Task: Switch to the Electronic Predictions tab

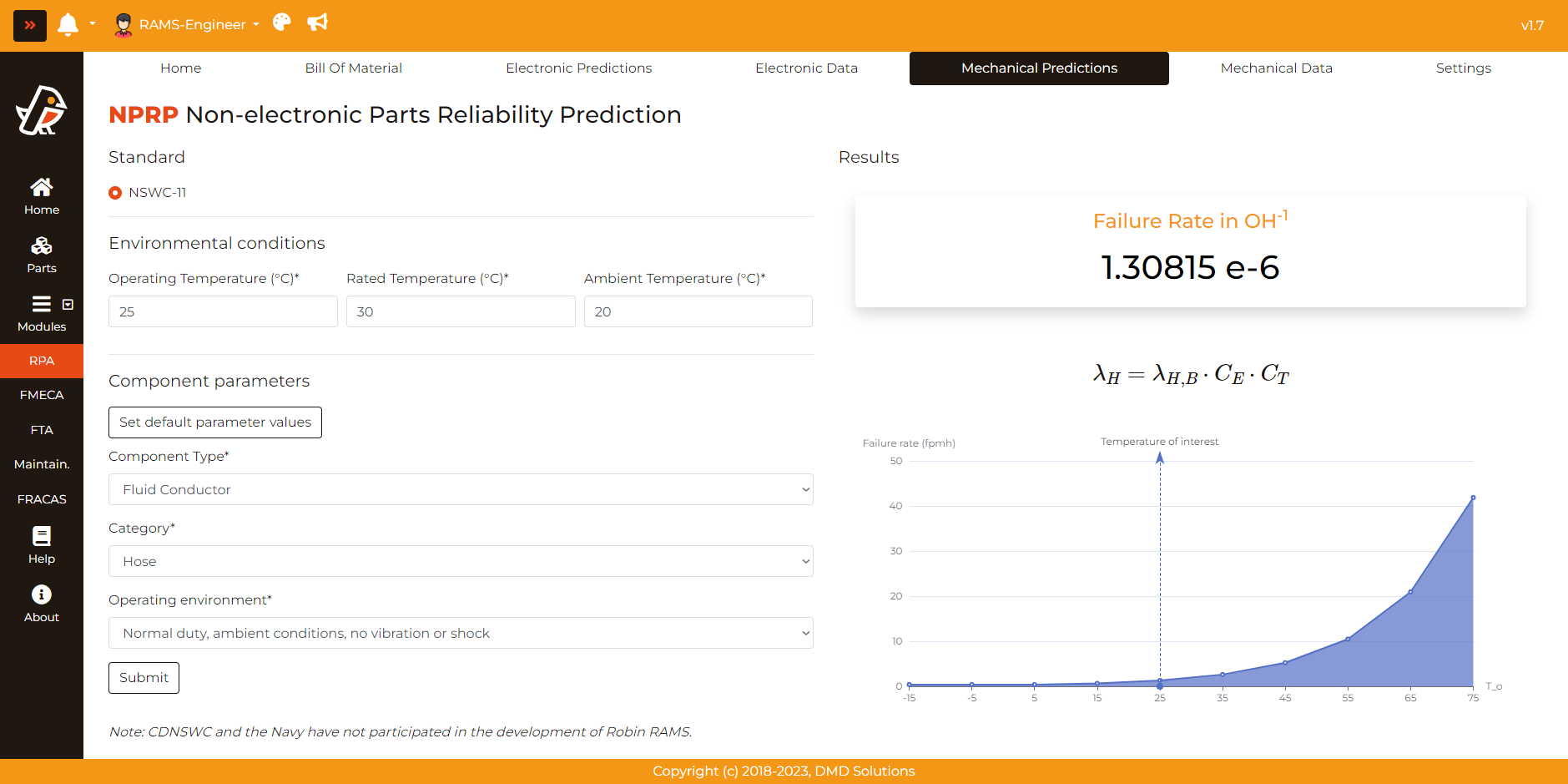Action: (x=578, y=68)
